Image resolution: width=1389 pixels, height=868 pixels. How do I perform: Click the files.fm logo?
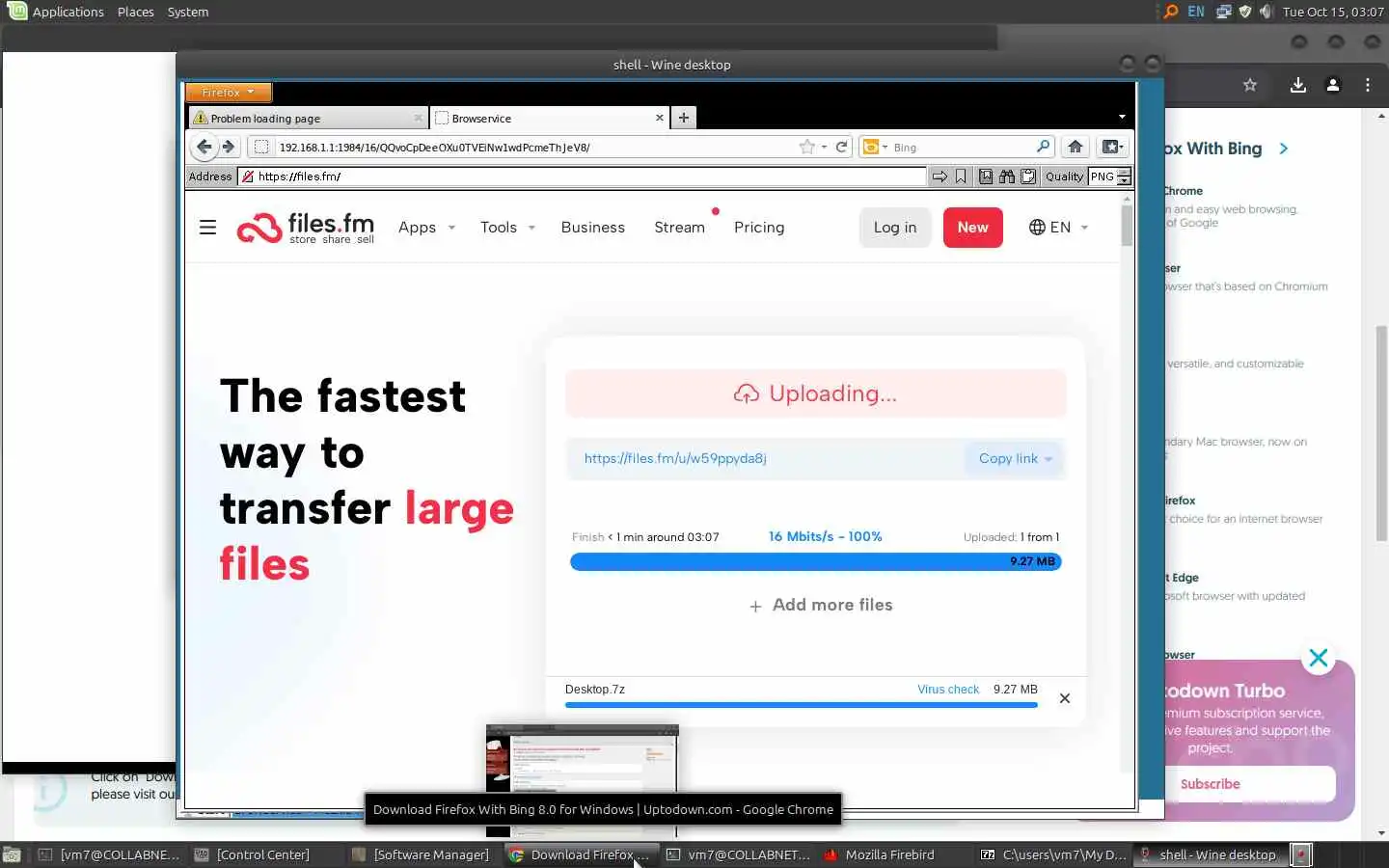[306, 228]
